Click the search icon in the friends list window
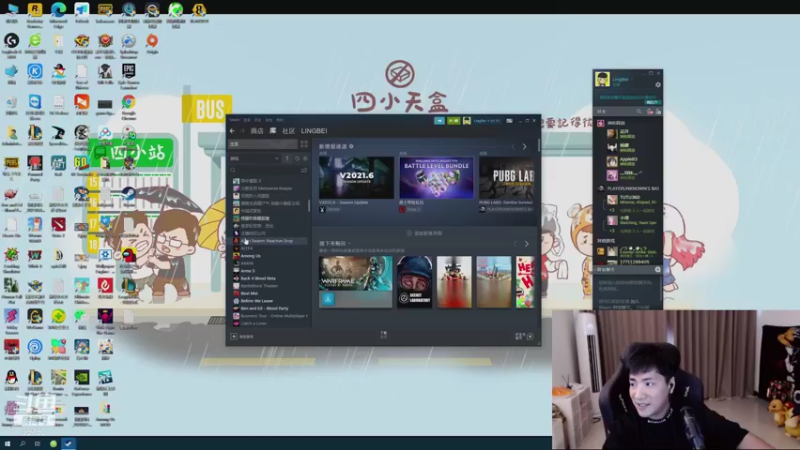This screenshot has height=450, width=800. (x=639, y=111)
